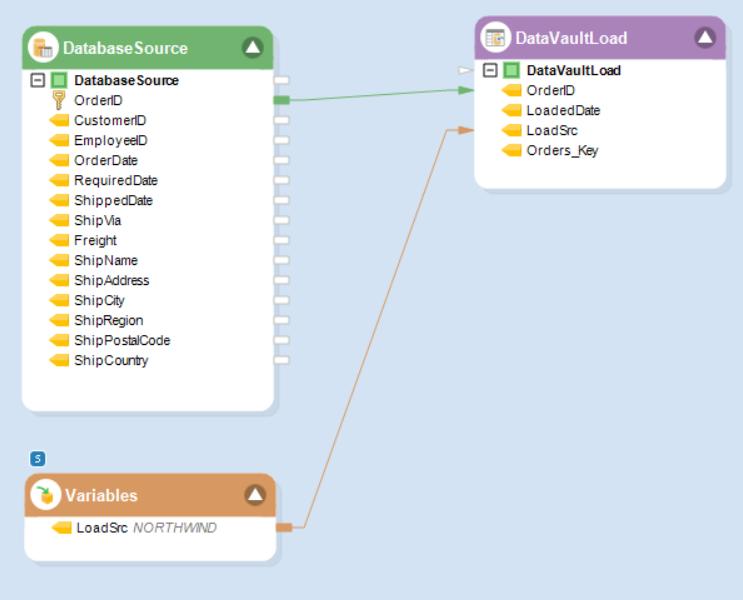743x600 pixels.
Task: Click the green output port of OrderID
Action: click(281, 100)
